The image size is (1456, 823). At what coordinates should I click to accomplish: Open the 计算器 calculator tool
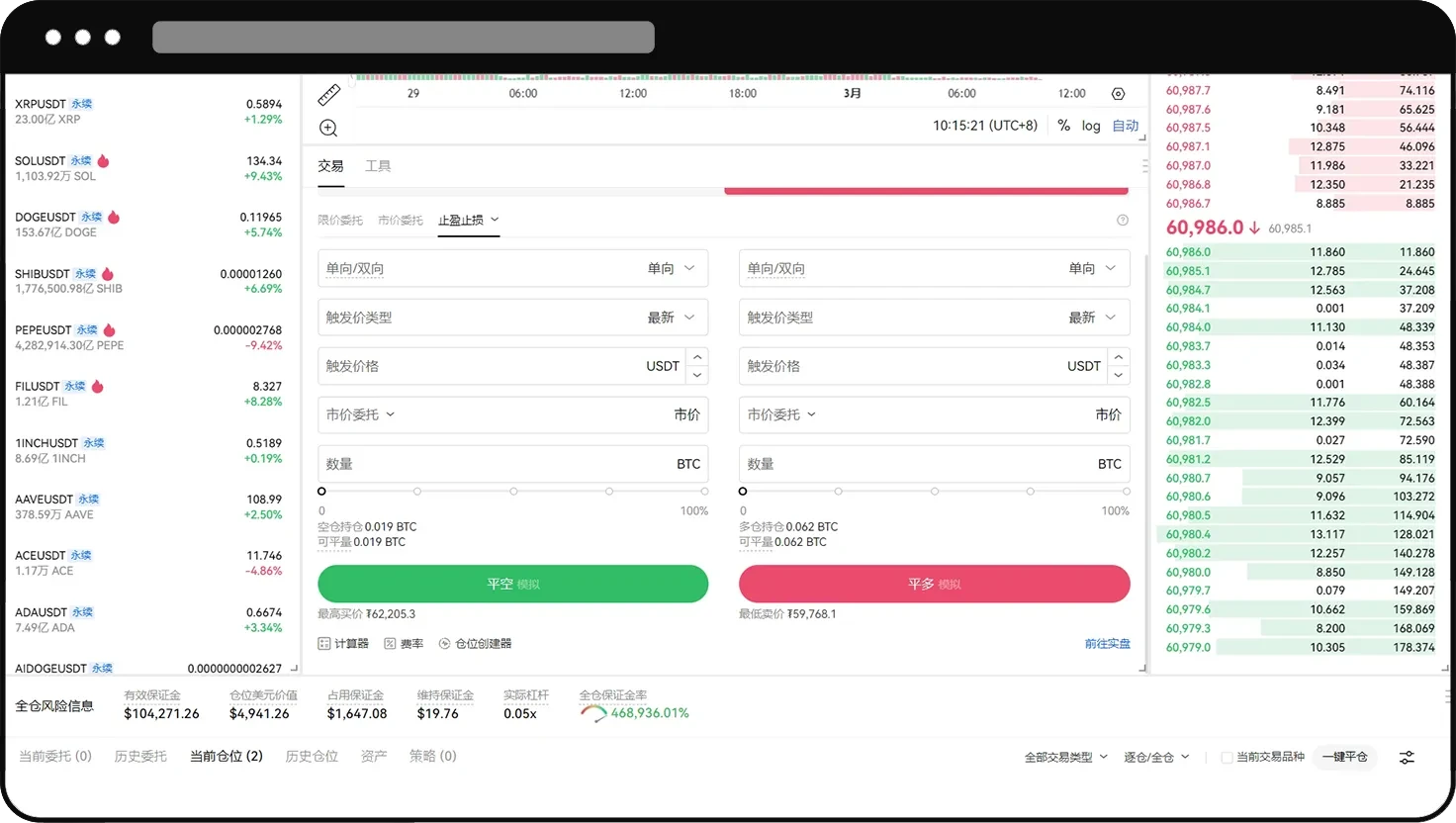pyautogui.click(x=343, y=644)
